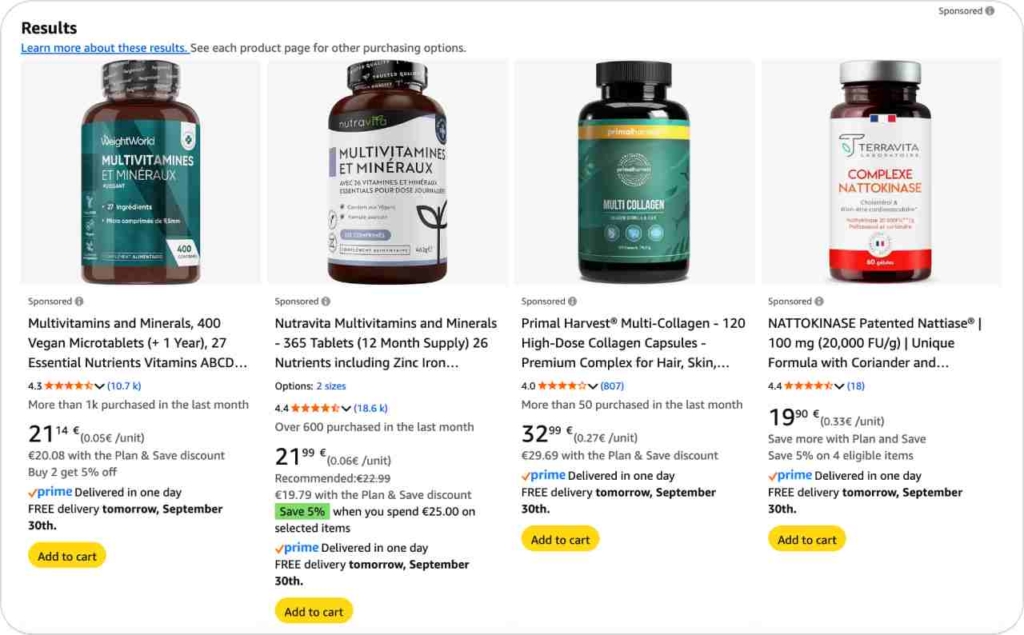The height and width of the screenshot is (635, 1024).
Task: Open the 10.7 k reviews link
Action: tap(124, 386)
